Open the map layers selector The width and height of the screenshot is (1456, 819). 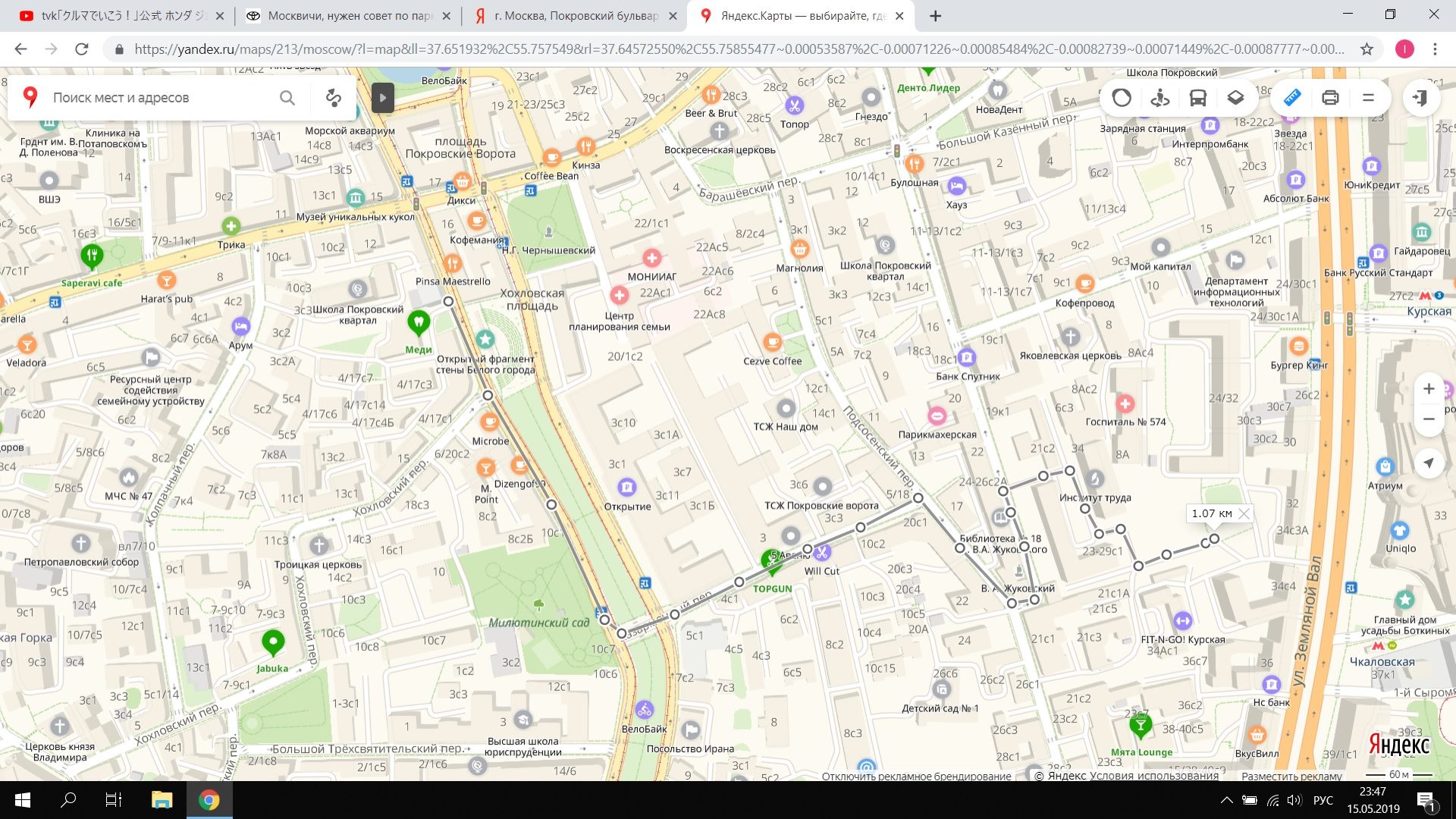click(1235, 97)
